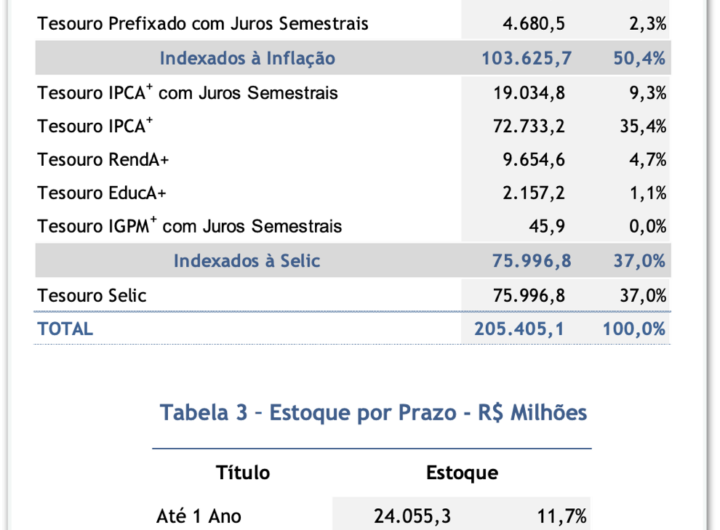Image resolution: width=720 pixels, height=530 pixels.
Task: Click the 72.733,2 amount cell
Action: coord(537,126)
